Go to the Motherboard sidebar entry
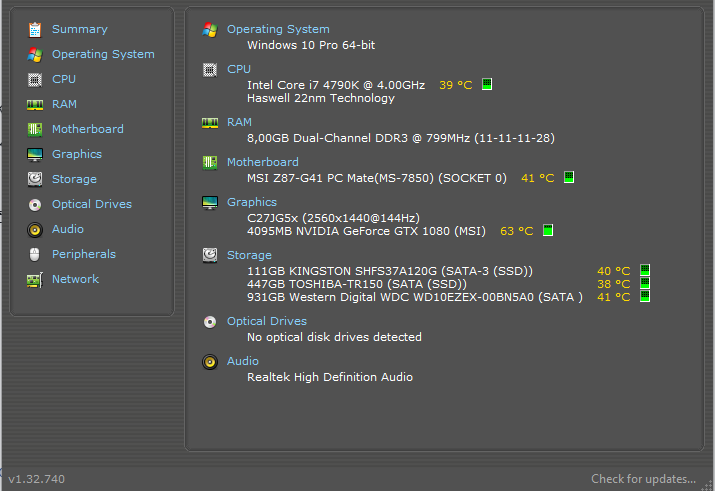Screen dimensions: 715x491 coord(88,129)
